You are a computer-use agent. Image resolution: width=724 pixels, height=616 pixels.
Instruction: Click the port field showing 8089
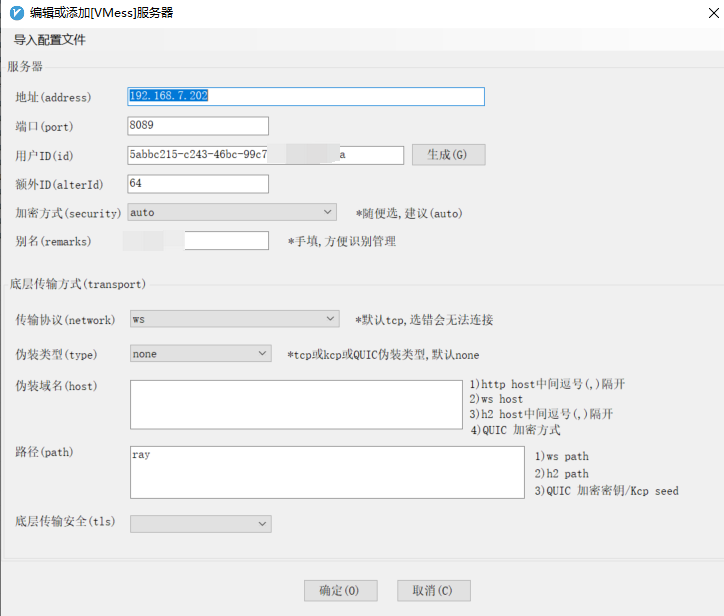point(198,126)
